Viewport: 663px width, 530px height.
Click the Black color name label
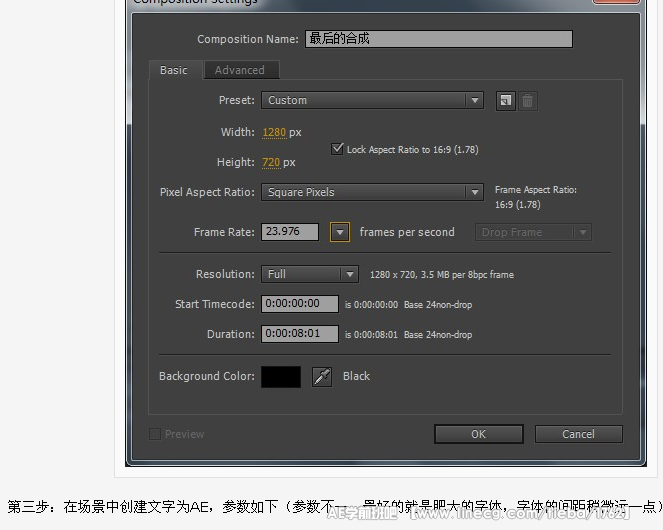pyautogui.click(x=356, y=376)
